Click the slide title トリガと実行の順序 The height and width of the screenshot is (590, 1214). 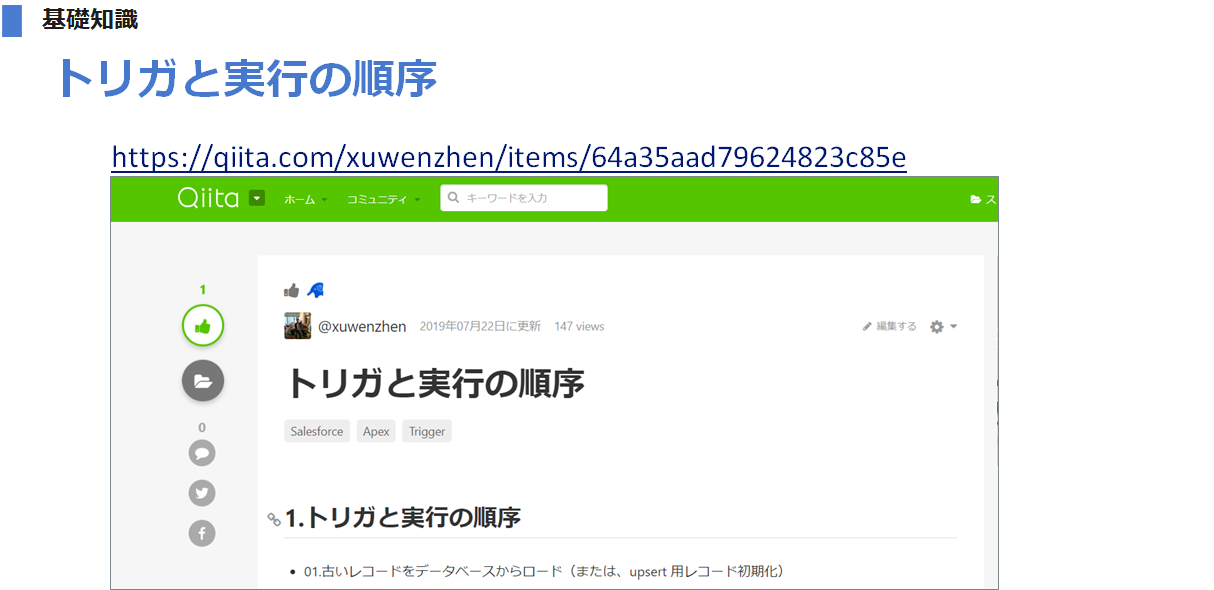click(x=247, y=77)
